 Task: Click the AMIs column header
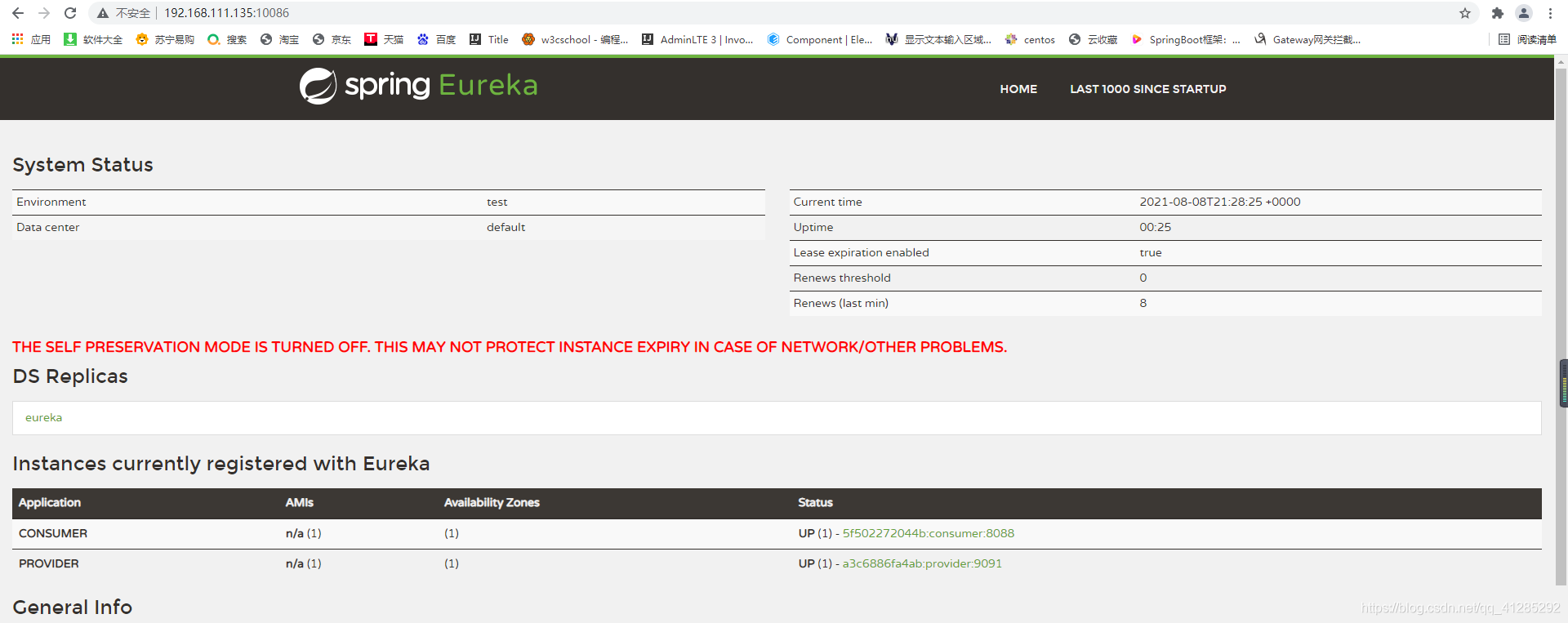[x=299, y=502]
